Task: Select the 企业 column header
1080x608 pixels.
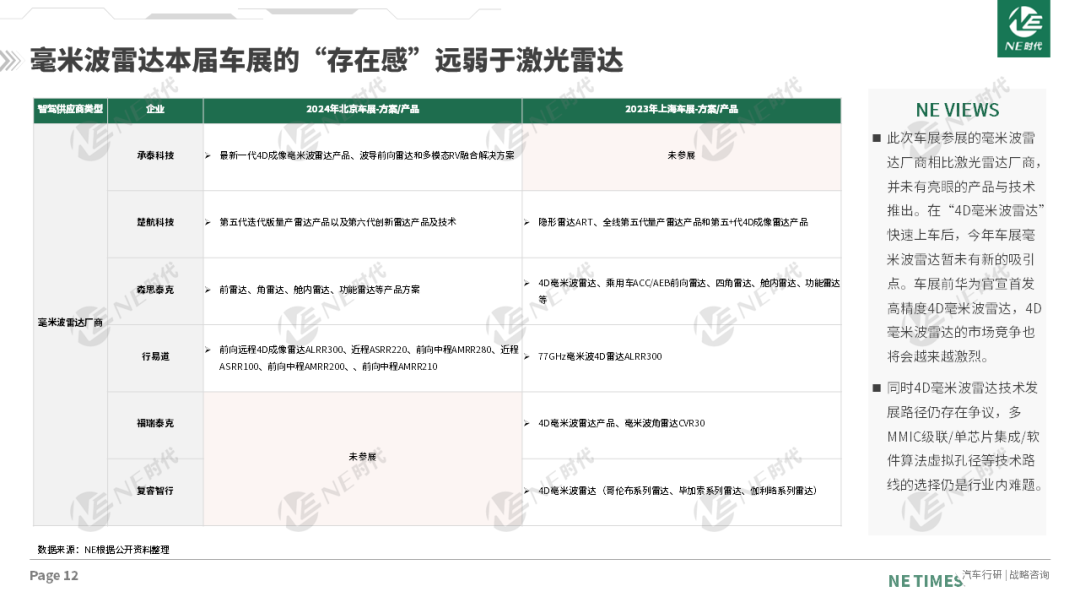Action: (155, 109)
